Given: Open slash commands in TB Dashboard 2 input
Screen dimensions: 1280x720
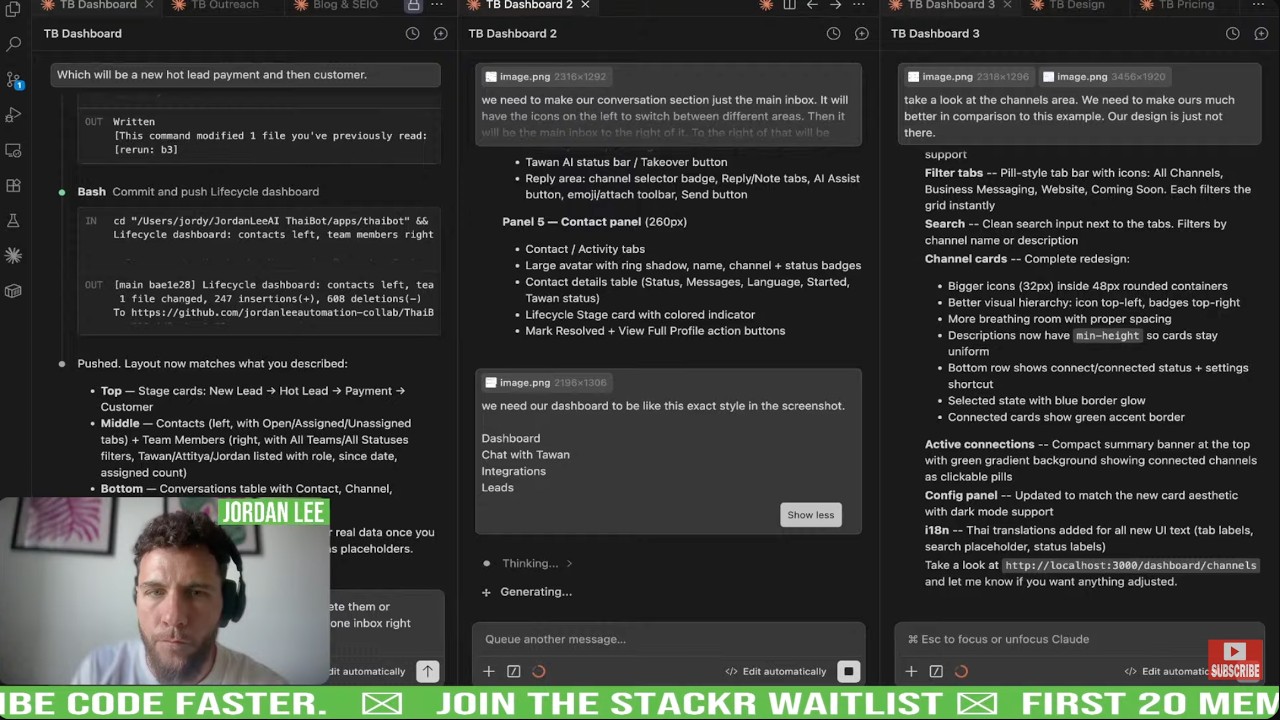Looking at the screenshot, I should tap(513, 671).
